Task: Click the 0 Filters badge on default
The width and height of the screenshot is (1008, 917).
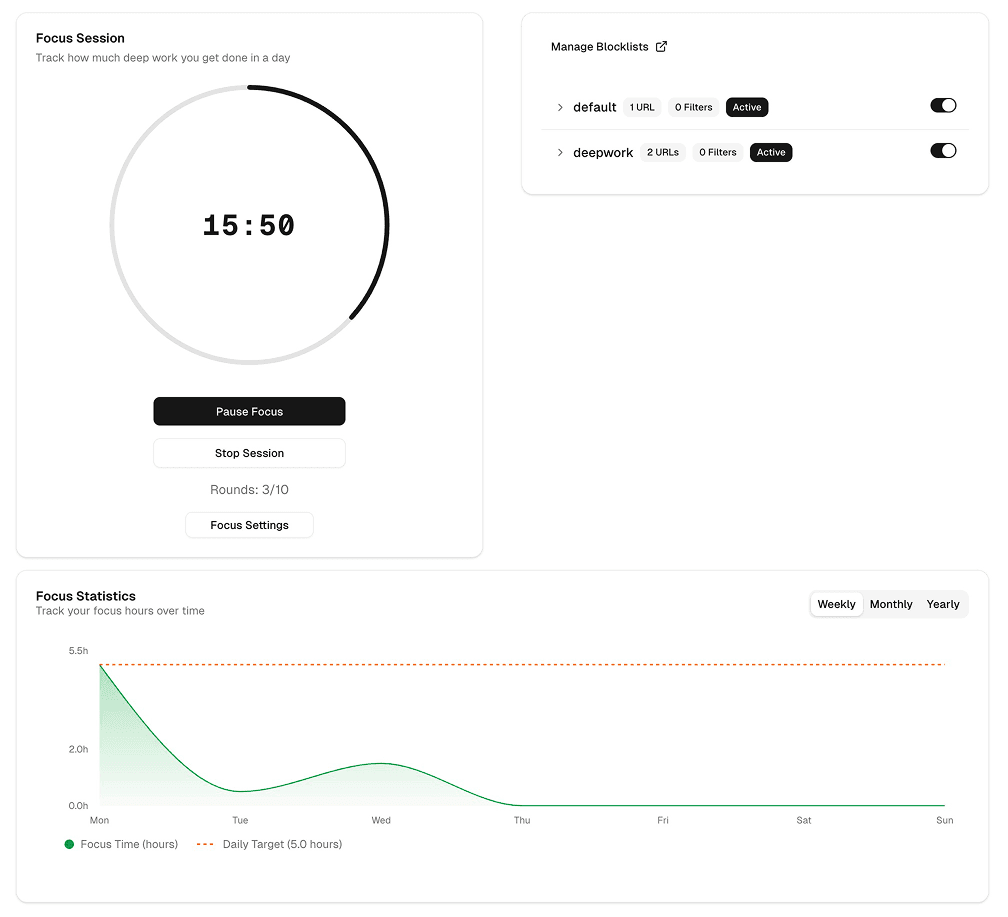Action: [693, 107]
